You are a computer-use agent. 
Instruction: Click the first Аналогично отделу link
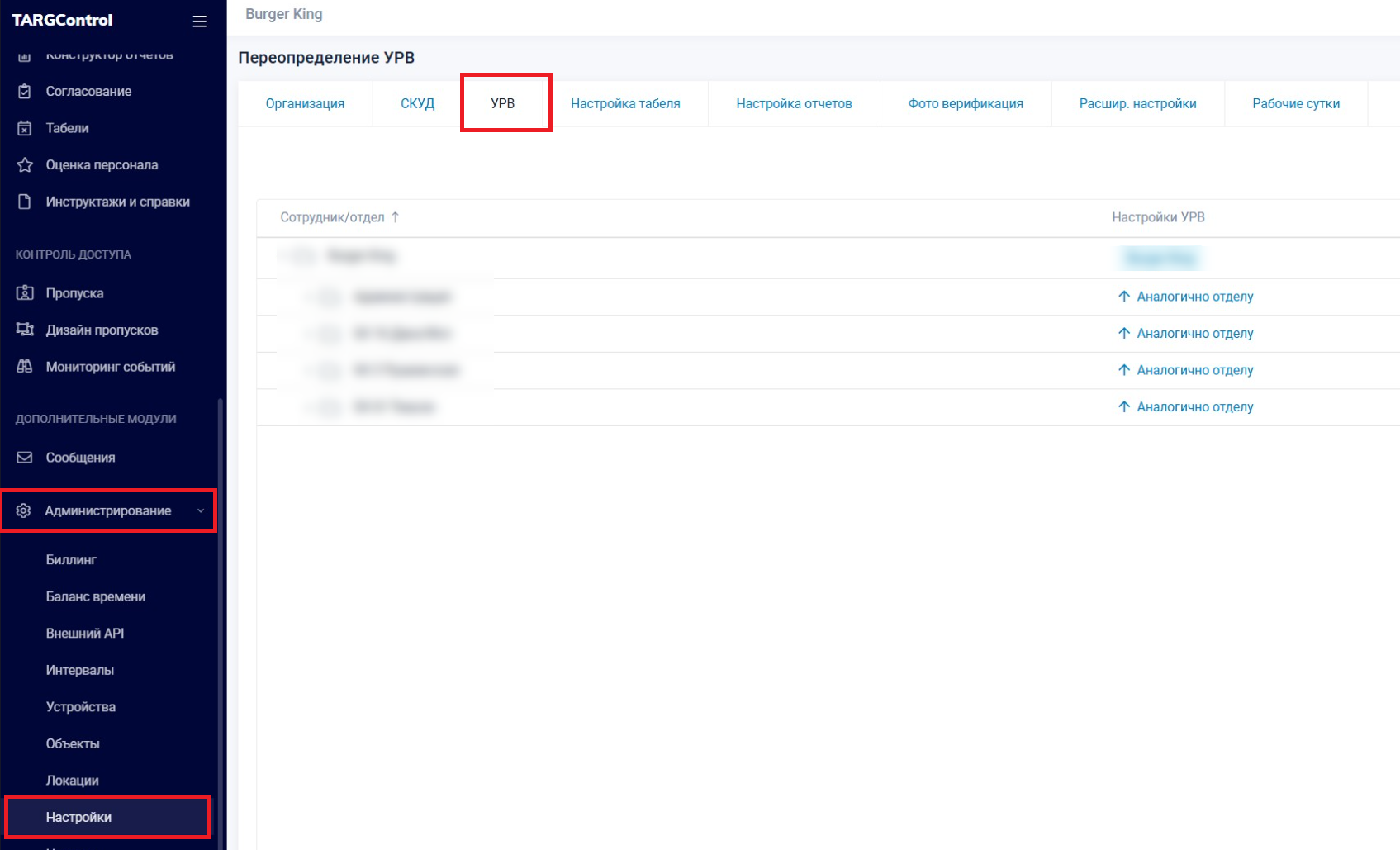click(1194, 297)
